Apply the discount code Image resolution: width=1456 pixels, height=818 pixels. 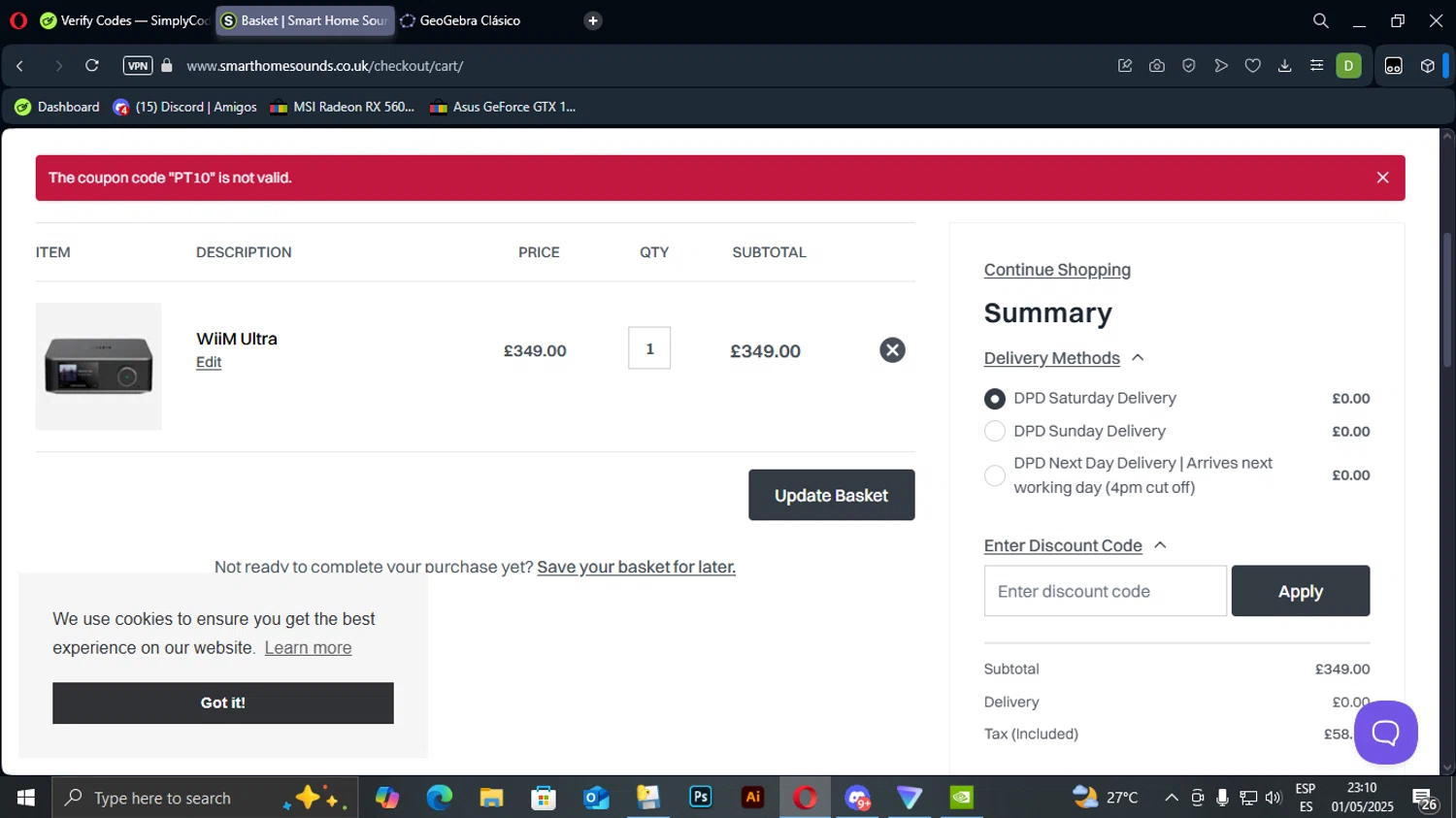[x=1300, y=591]
